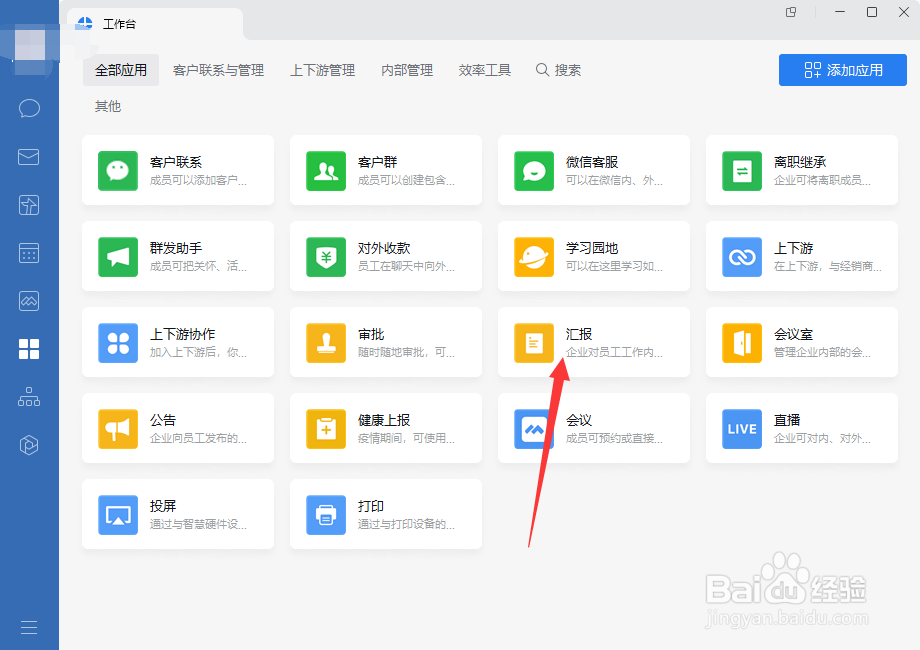This screenshot has height=650, width=920.
Task: Open the 会议室 door icon
Action: click(742, 343)
